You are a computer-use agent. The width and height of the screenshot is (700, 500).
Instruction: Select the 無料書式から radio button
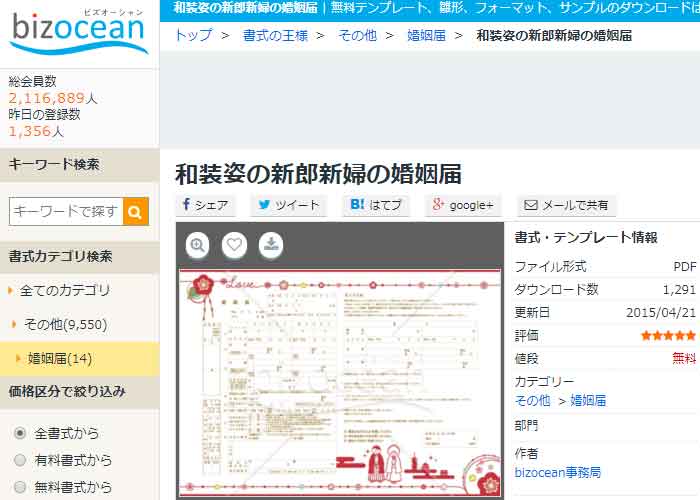point(20,487)
